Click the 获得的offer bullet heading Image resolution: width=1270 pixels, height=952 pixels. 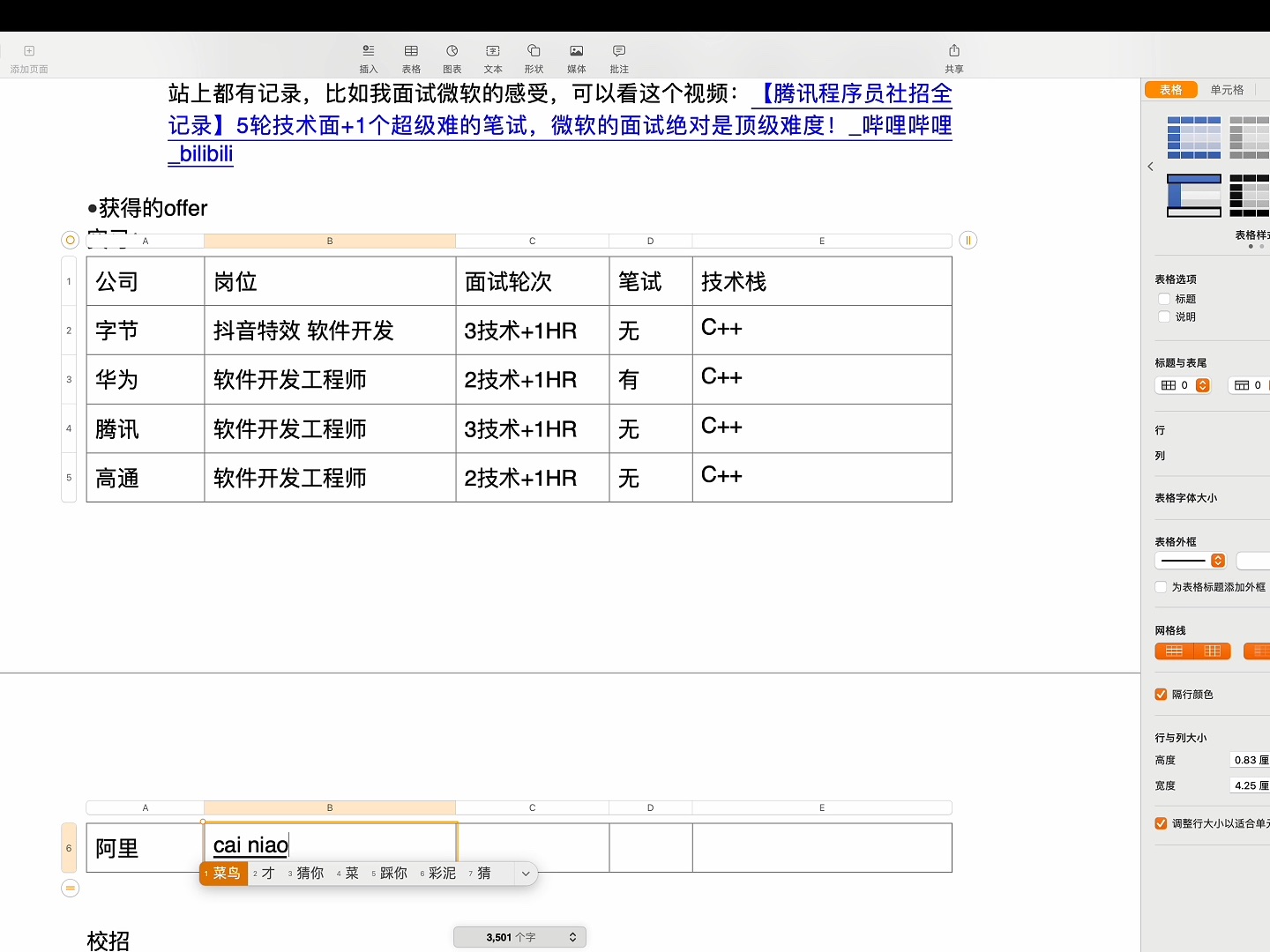(148, 208)
